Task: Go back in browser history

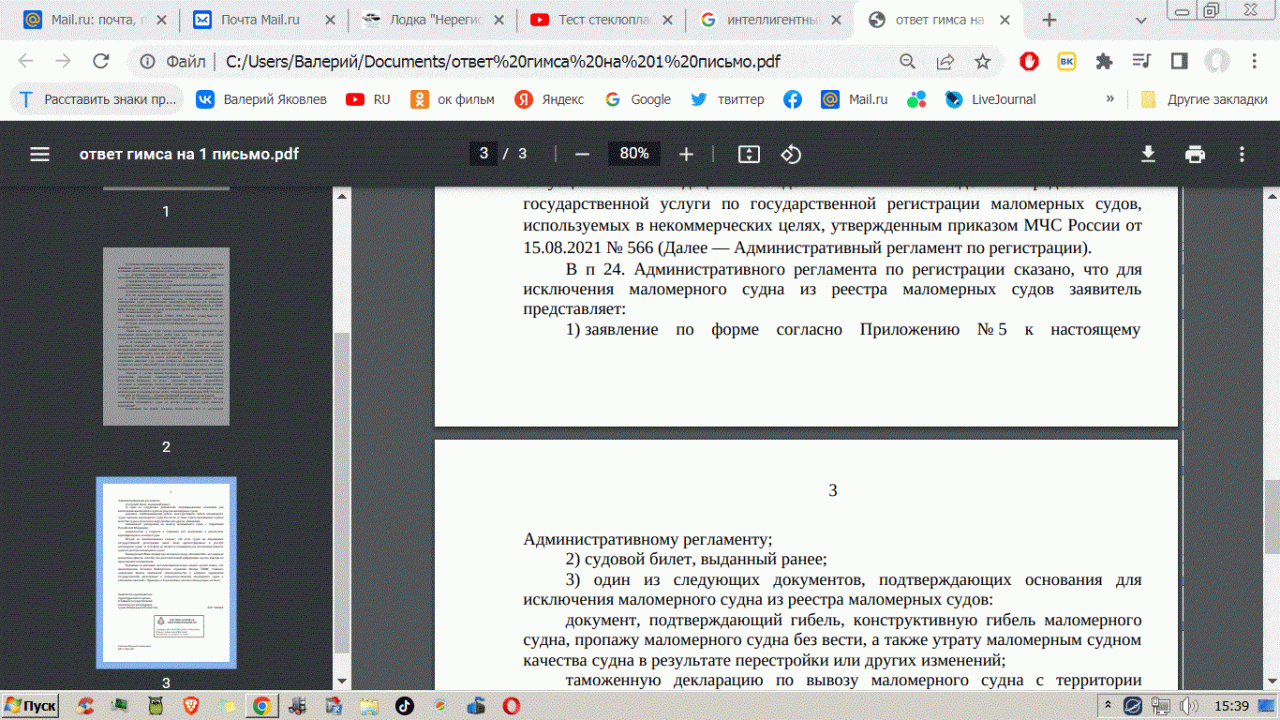Action: 28,62
